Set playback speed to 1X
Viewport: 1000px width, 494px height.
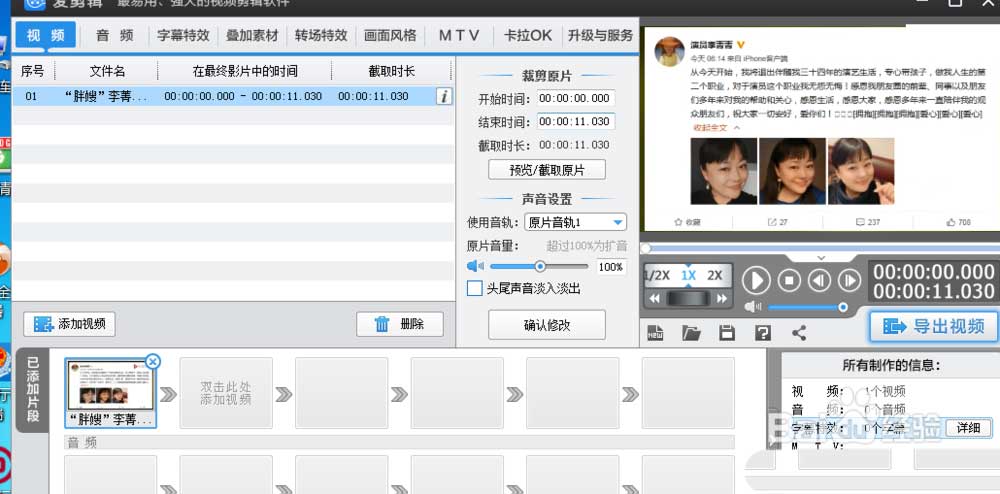click(688, 276)
